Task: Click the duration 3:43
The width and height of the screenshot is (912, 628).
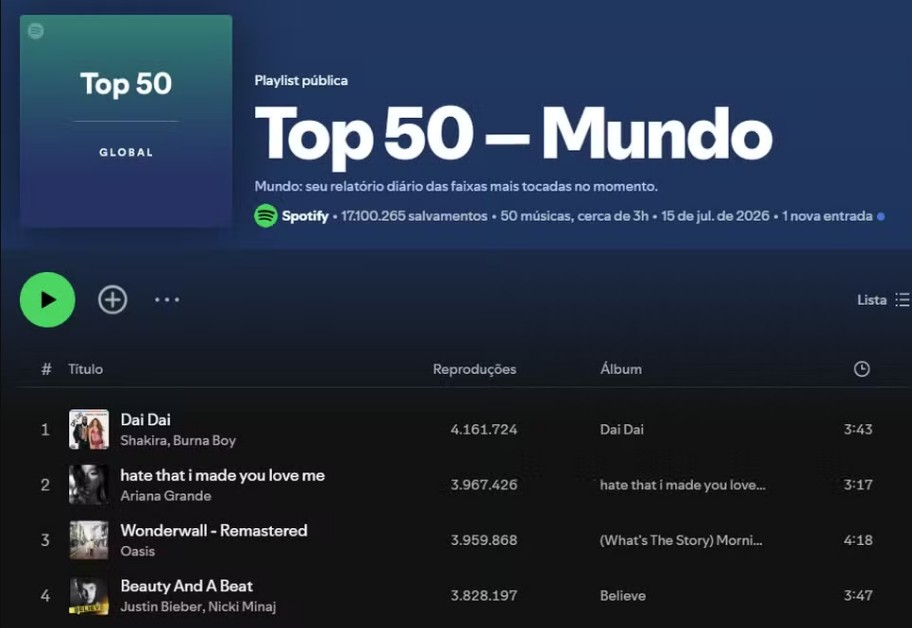Action: [x=858, y=429]
